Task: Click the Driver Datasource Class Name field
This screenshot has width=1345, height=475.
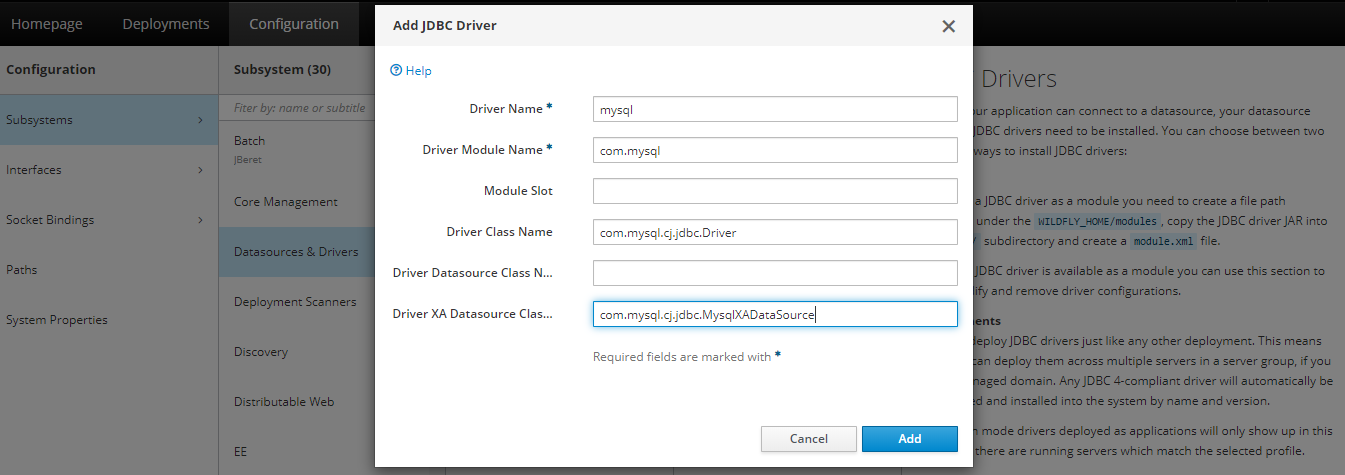Action: pyautogui.click(x=775, y=273)
